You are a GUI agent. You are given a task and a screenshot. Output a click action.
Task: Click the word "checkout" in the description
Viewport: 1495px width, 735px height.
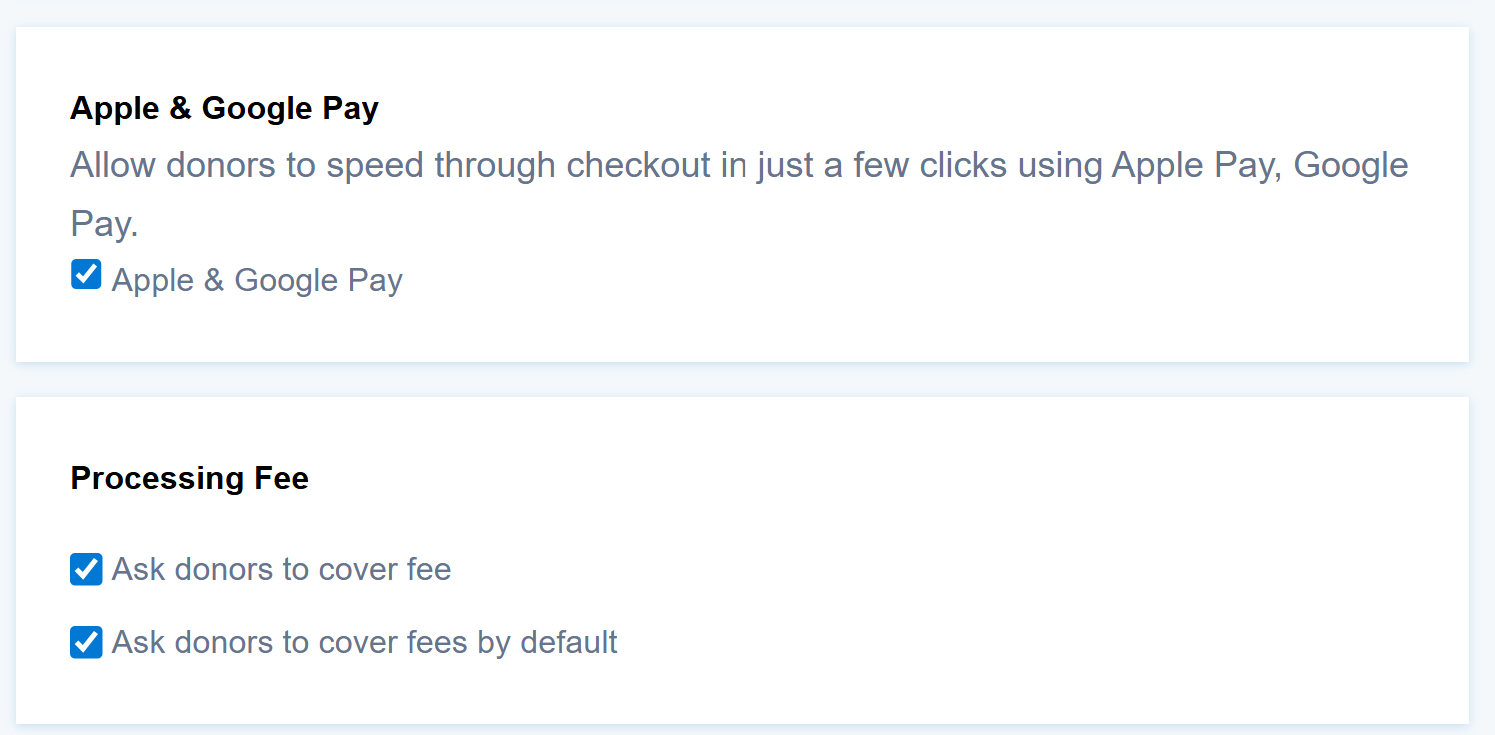[x=638, y=165]
